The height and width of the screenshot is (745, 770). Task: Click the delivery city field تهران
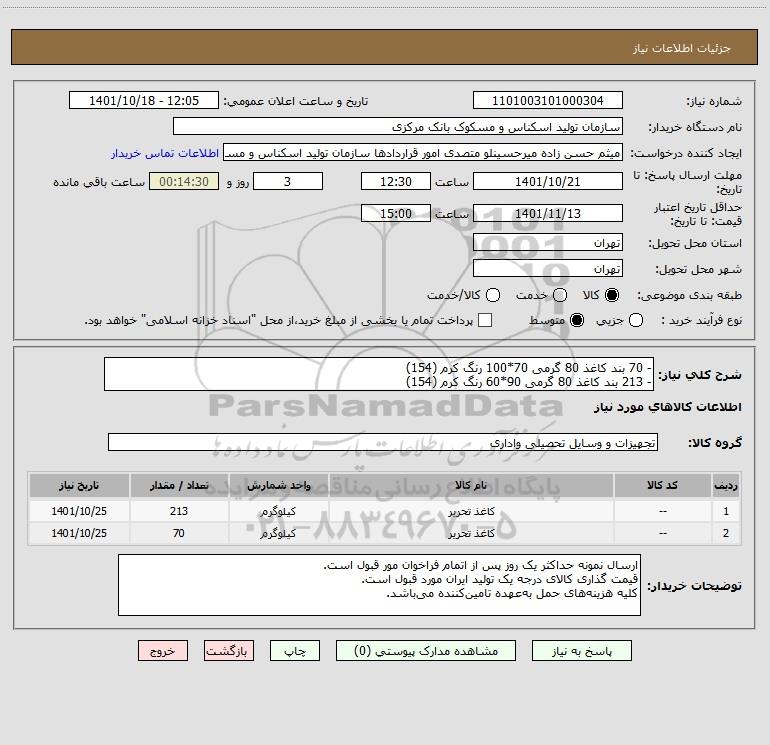[x=548, y=269]
